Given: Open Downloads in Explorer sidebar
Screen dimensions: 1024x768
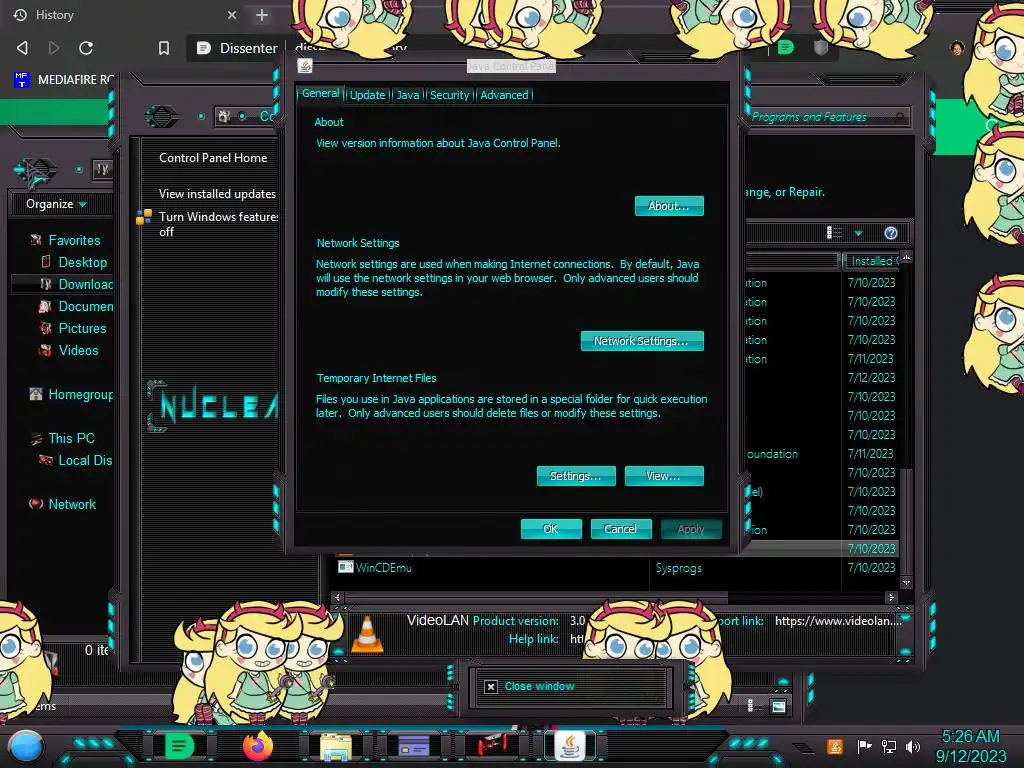Looking at the screenshot, I should [85, 284].
